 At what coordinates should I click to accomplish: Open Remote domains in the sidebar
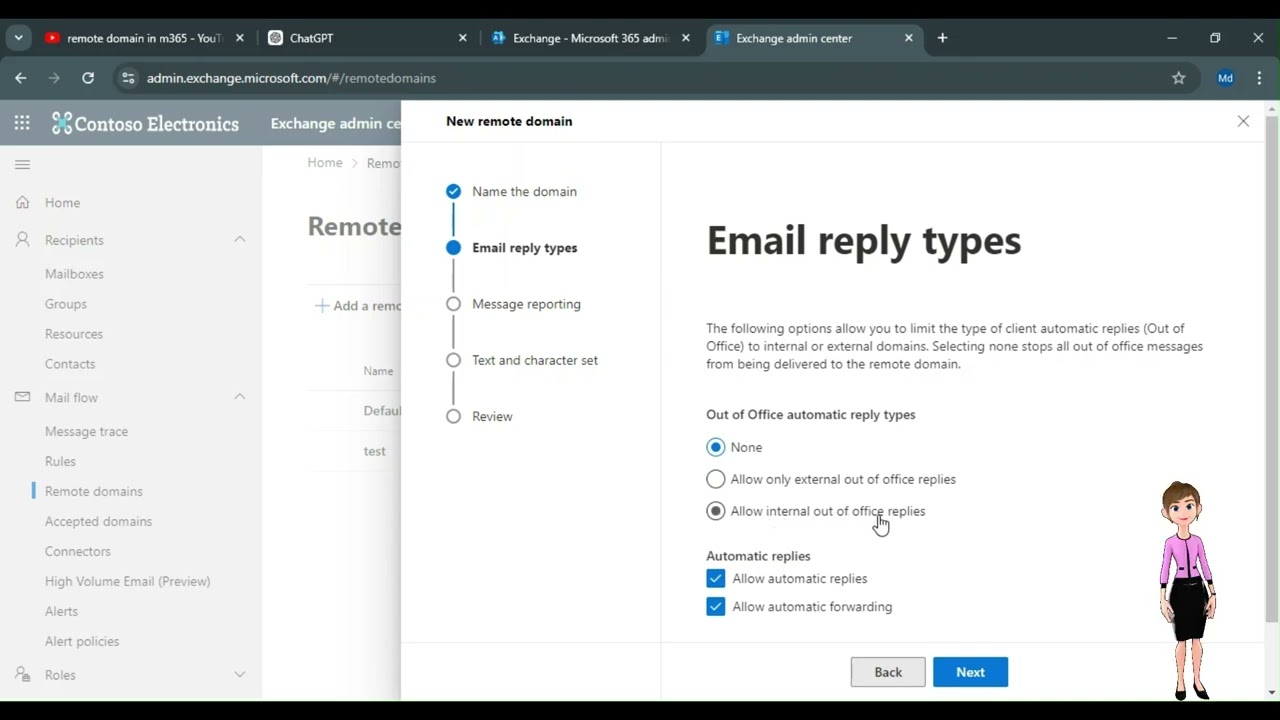click(x=94, y=492)
